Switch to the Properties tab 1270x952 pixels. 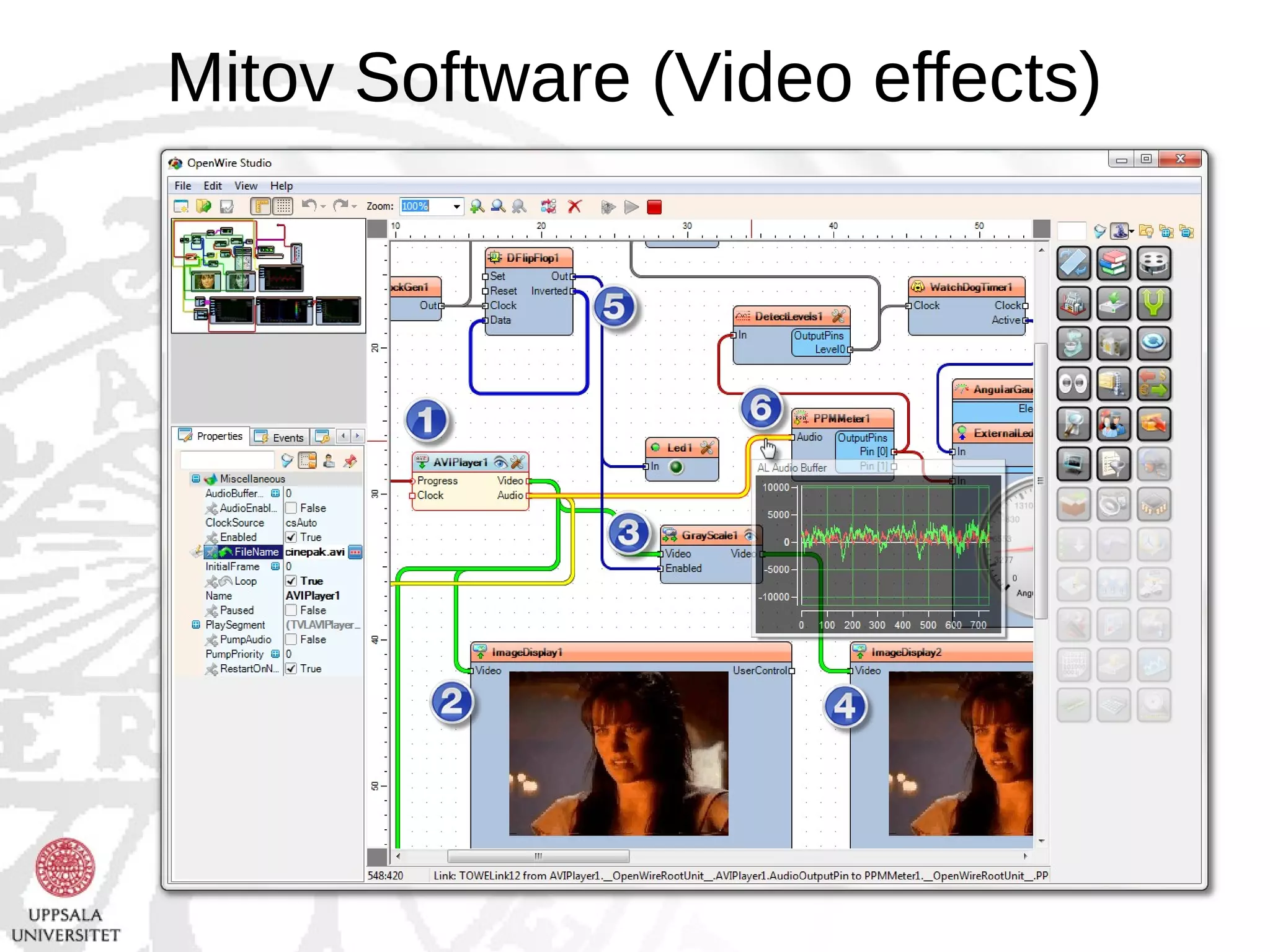coord(211,436)
